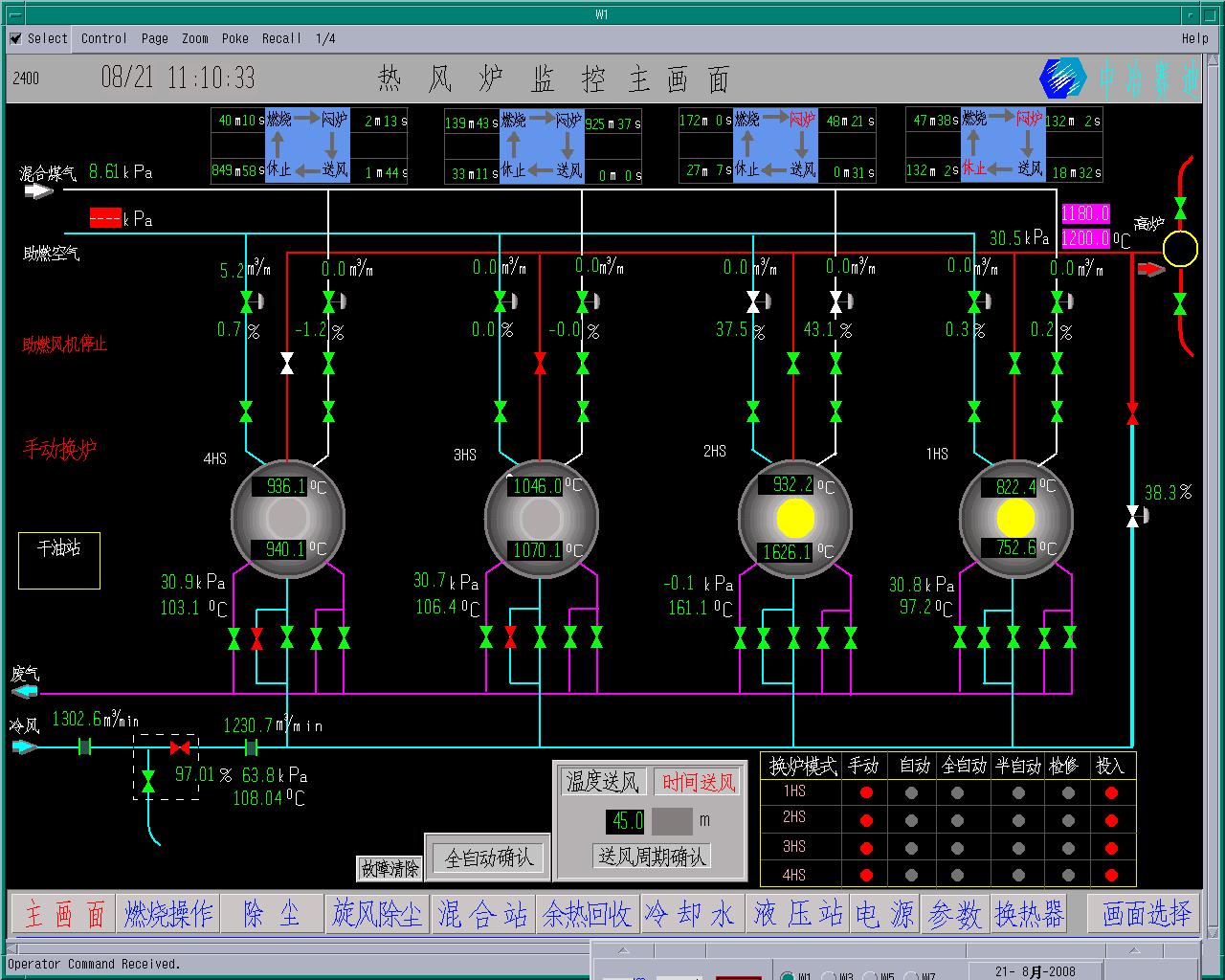Open the Poke menu
The height and width of the screenshot is (980, 1225).
[x=234, y=38]
